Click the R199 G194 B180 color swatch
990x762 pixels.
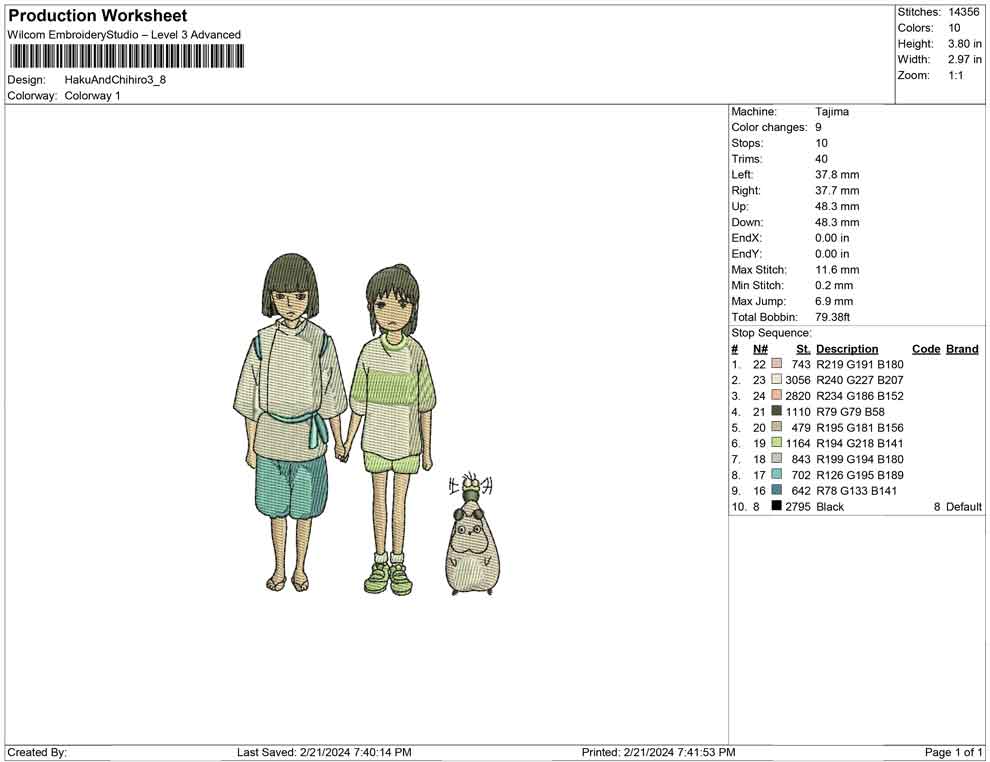tap(777, 458)
